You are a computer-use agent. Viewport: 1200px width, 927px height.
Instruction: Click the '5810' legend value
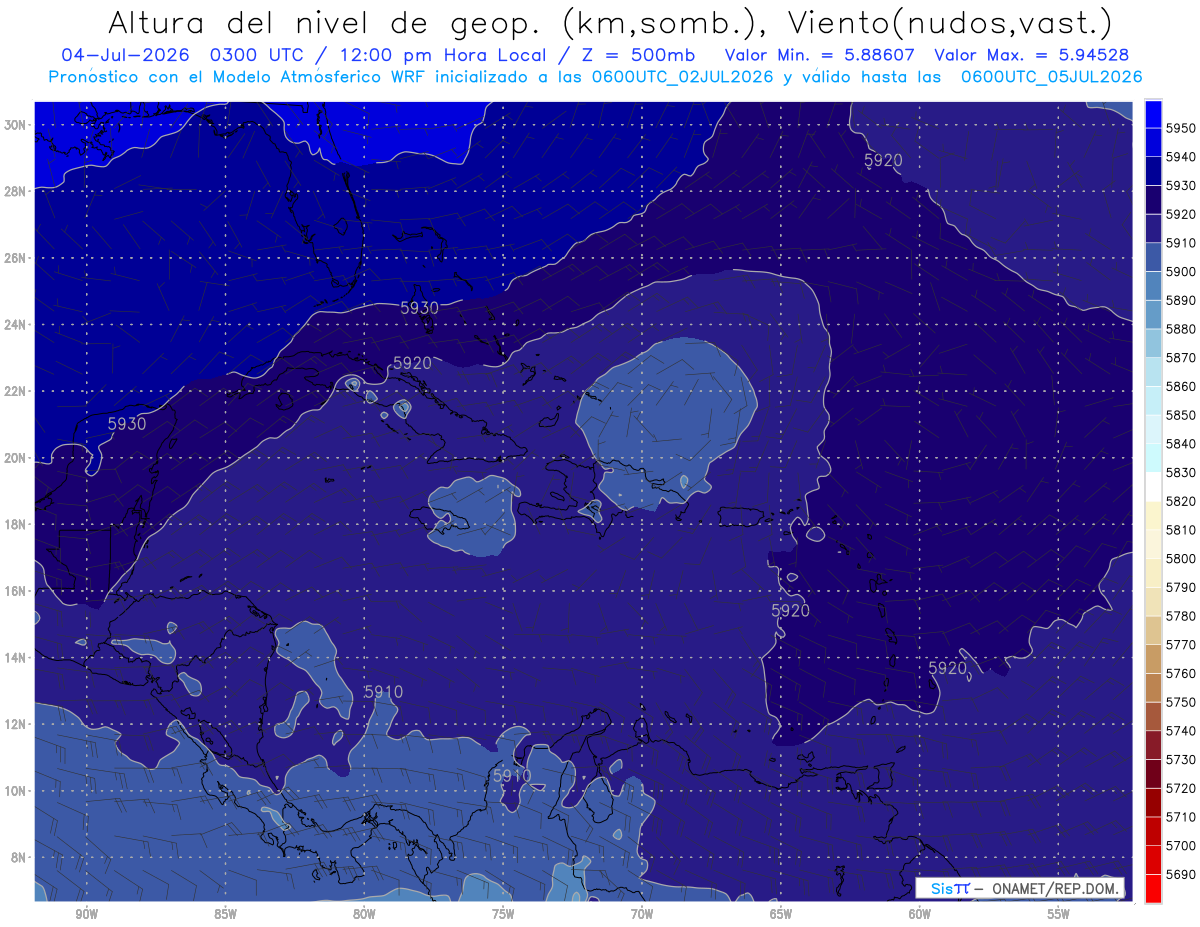1181,530
